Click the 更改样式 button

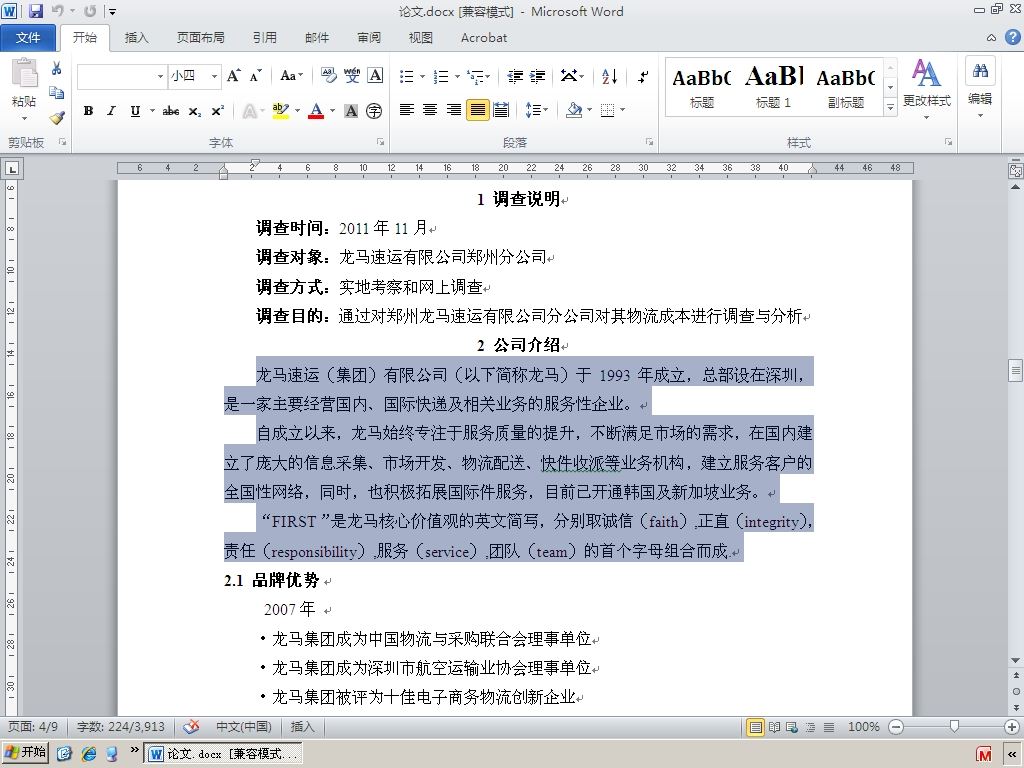927,89
